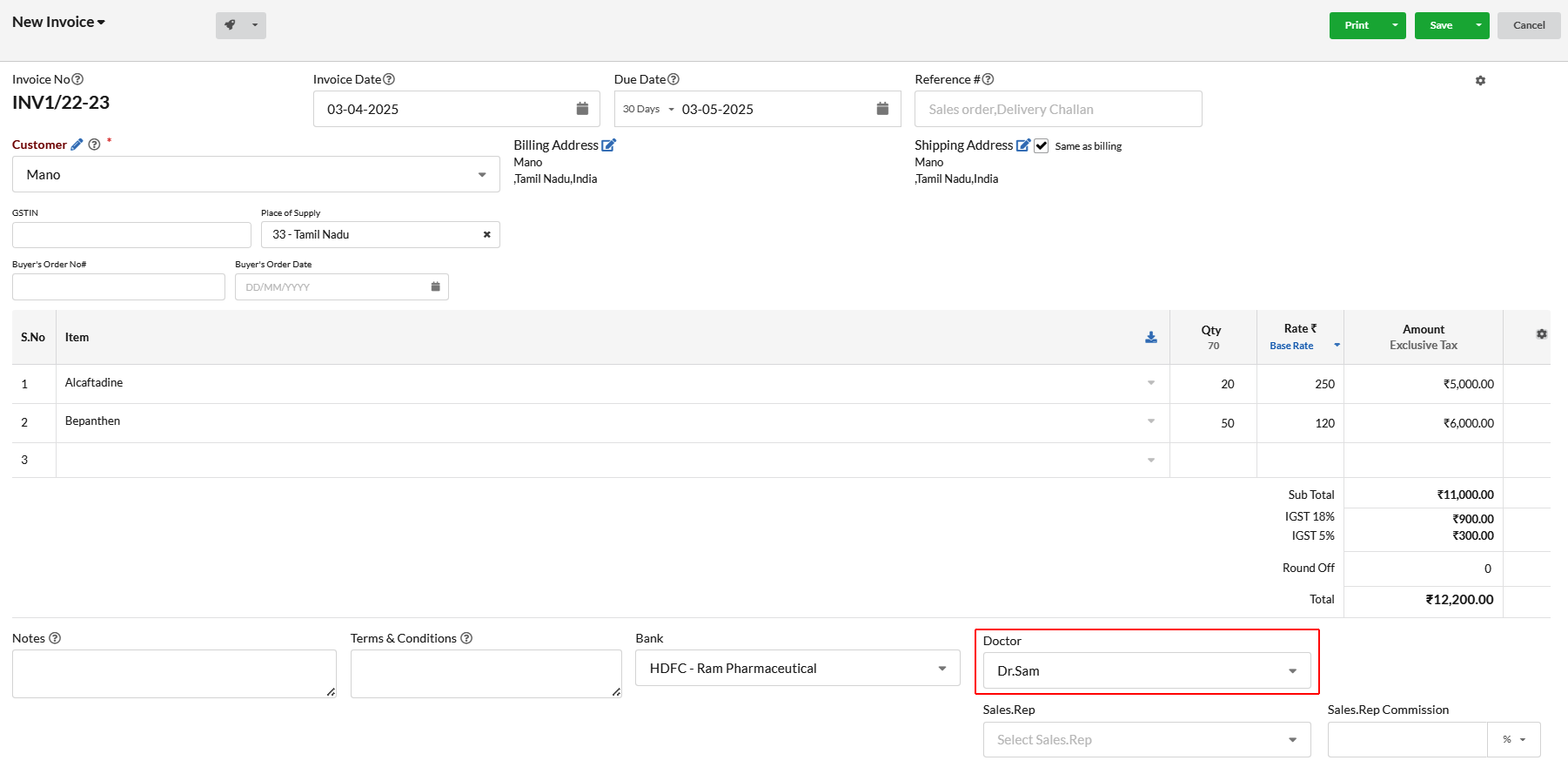
Task: Open the Due Date calendar picker
Action: (x=882, y=109)
